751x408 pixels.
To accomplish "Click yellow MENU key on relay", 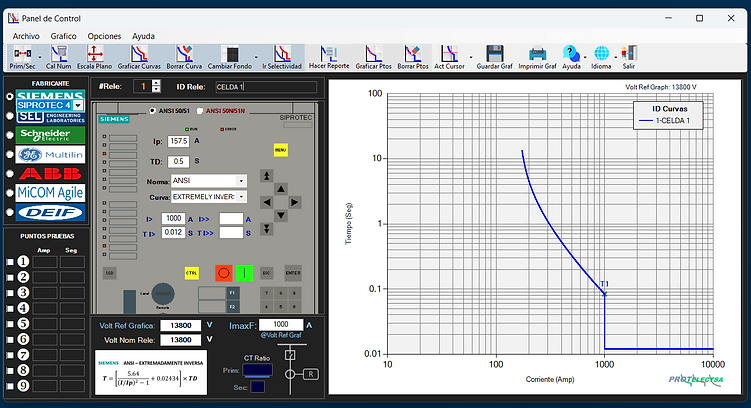I will pyautogui.click(x=281, y=150).
